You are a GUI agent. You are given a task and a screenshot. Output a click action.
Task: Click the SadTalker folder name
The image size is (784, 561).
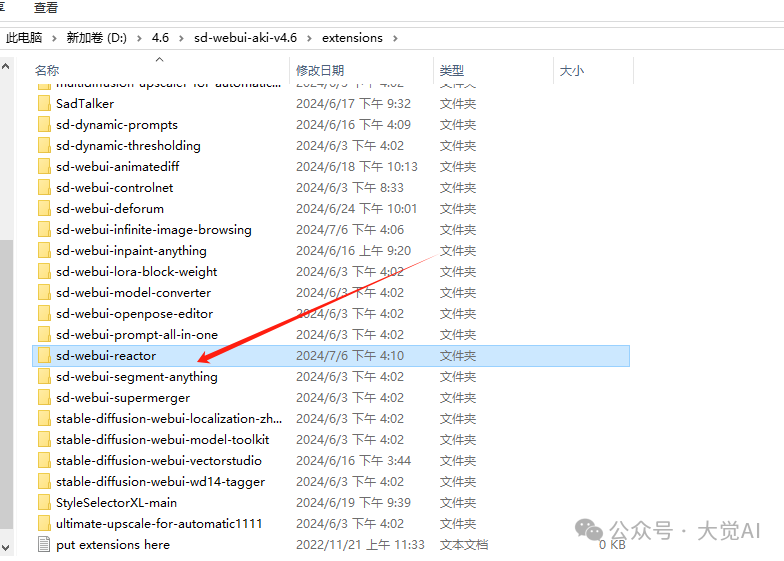pos(85,104)
